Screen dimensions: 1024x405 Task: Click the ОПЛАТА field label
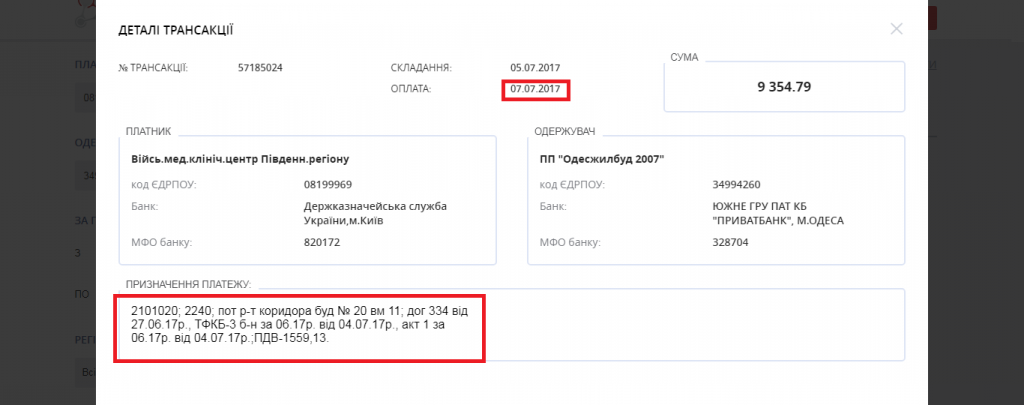click(x=410, y=90)
